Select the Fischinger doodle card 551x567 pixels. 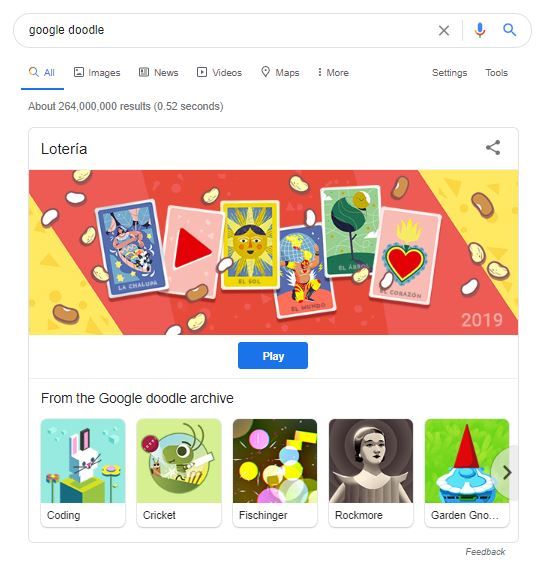click(275, 472)
